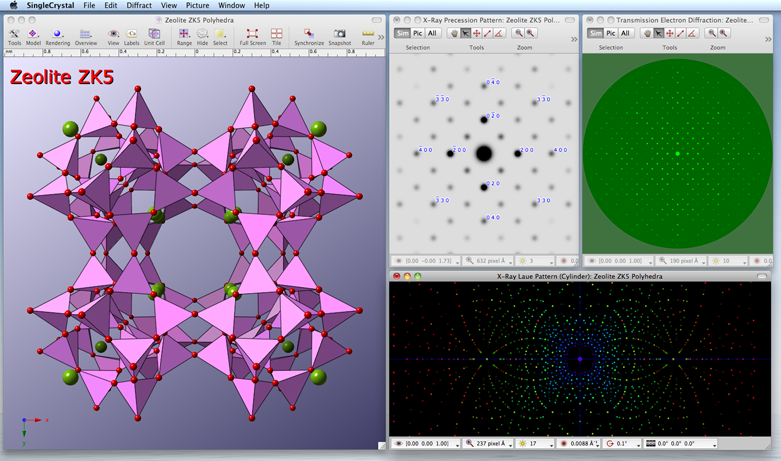Open the Help menu

(x=261, y=5)
